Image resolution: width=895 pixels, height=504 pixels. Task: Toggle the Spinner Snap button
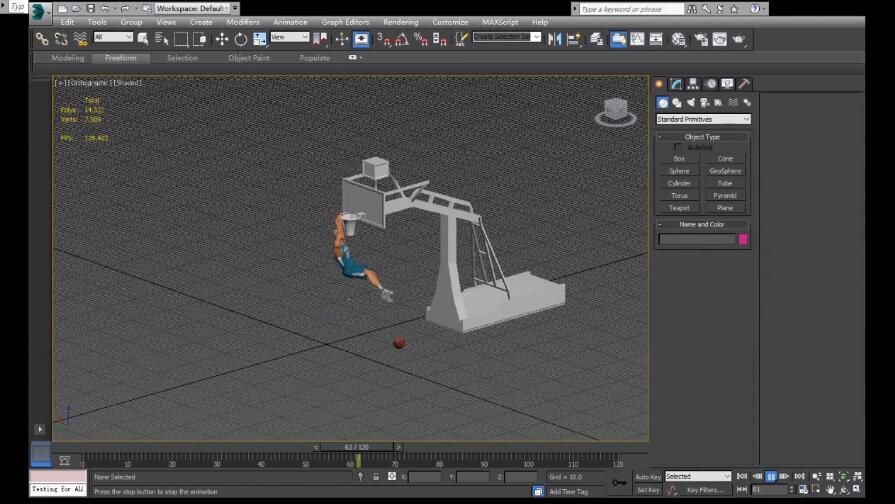[x=440, y=39]
